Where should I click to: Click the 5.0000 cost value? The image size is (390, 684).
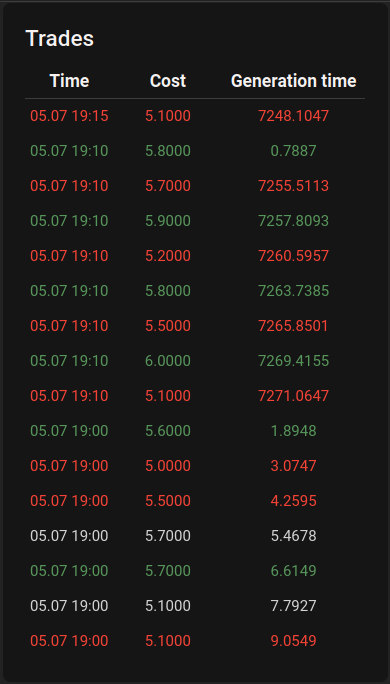168,466
